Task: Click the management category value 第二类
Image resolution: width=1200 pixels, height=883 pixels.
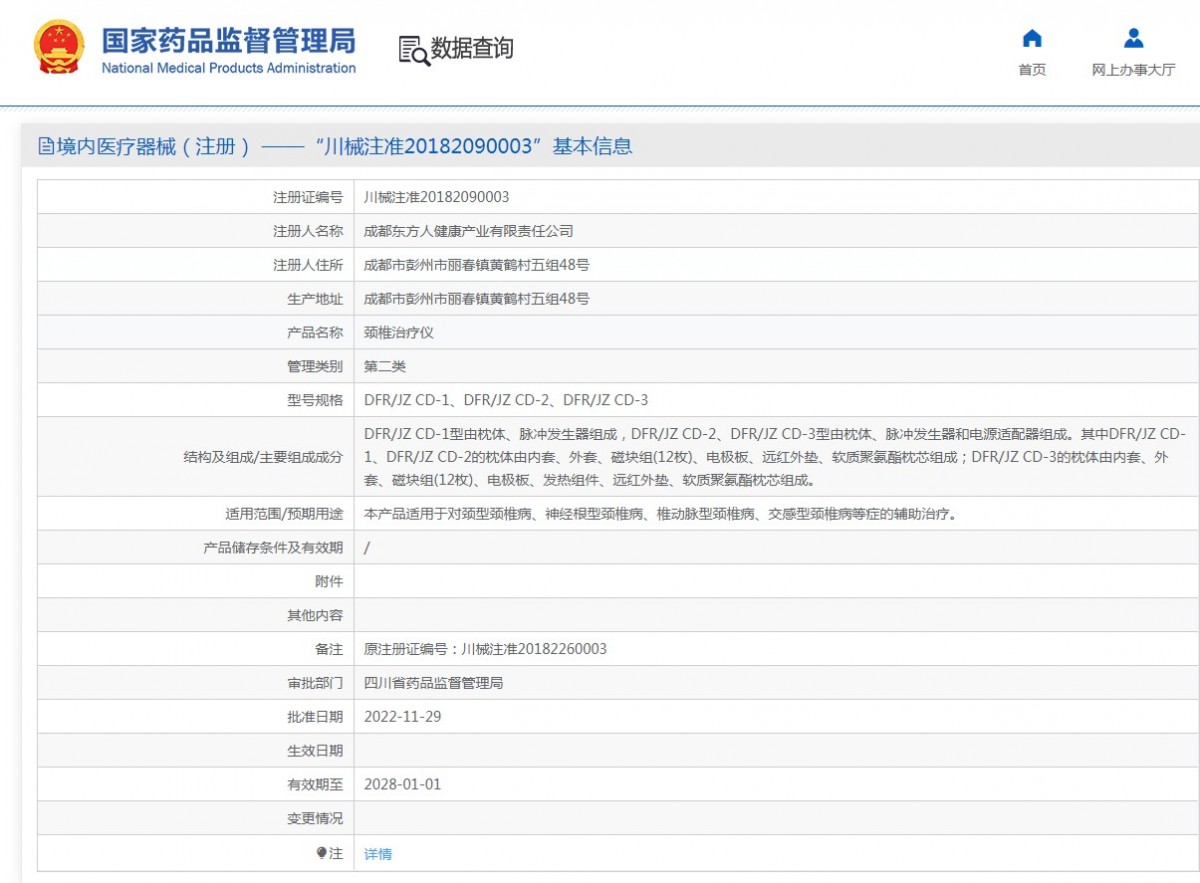Action: (x=385, y=367)
